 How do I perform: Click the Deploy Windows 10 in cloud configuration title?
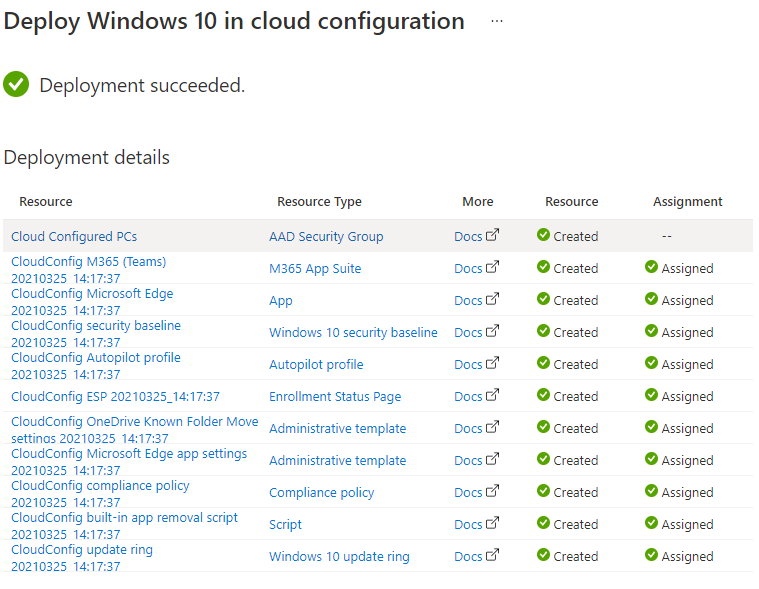tap(234, 22)
